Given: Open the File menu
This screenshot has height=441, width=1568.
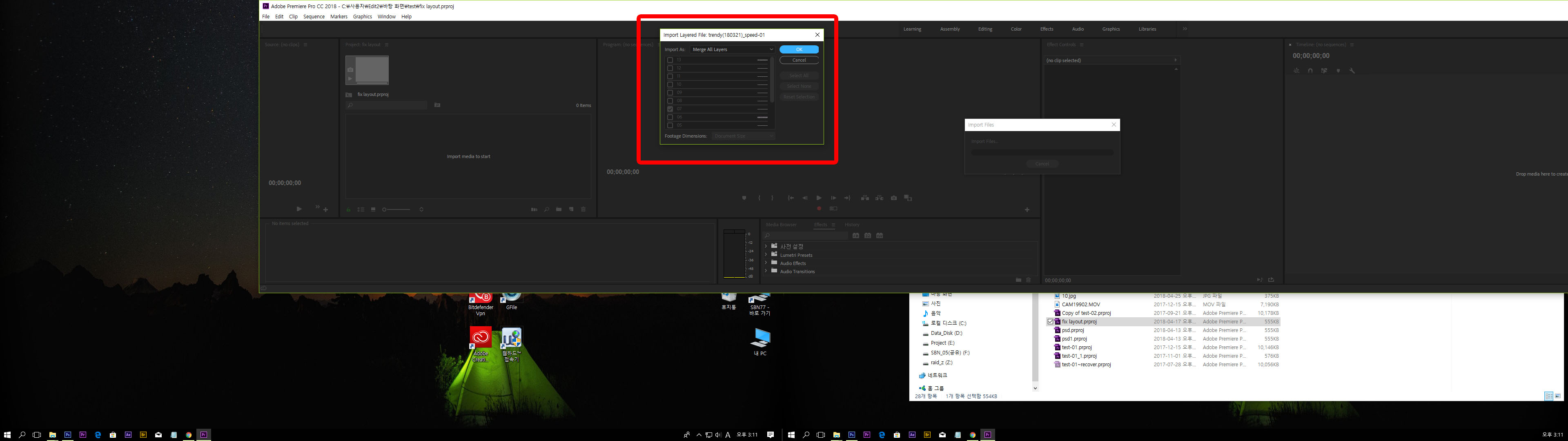Looking at the screenshot, I should [x=265, y=16].
